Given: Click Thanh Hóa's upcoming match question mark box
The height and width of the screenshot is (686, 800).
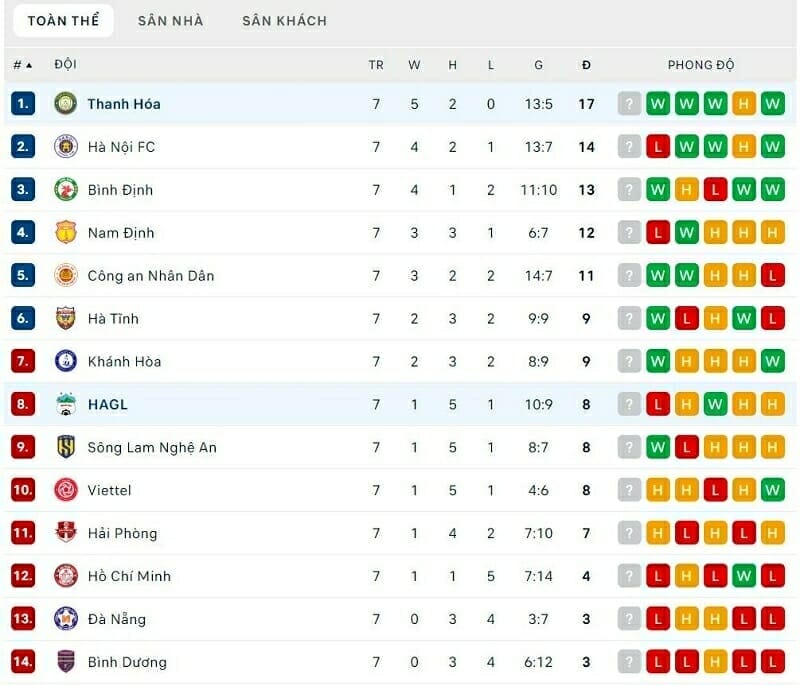Looking at the screenshot, I should [x=629, y=103].
